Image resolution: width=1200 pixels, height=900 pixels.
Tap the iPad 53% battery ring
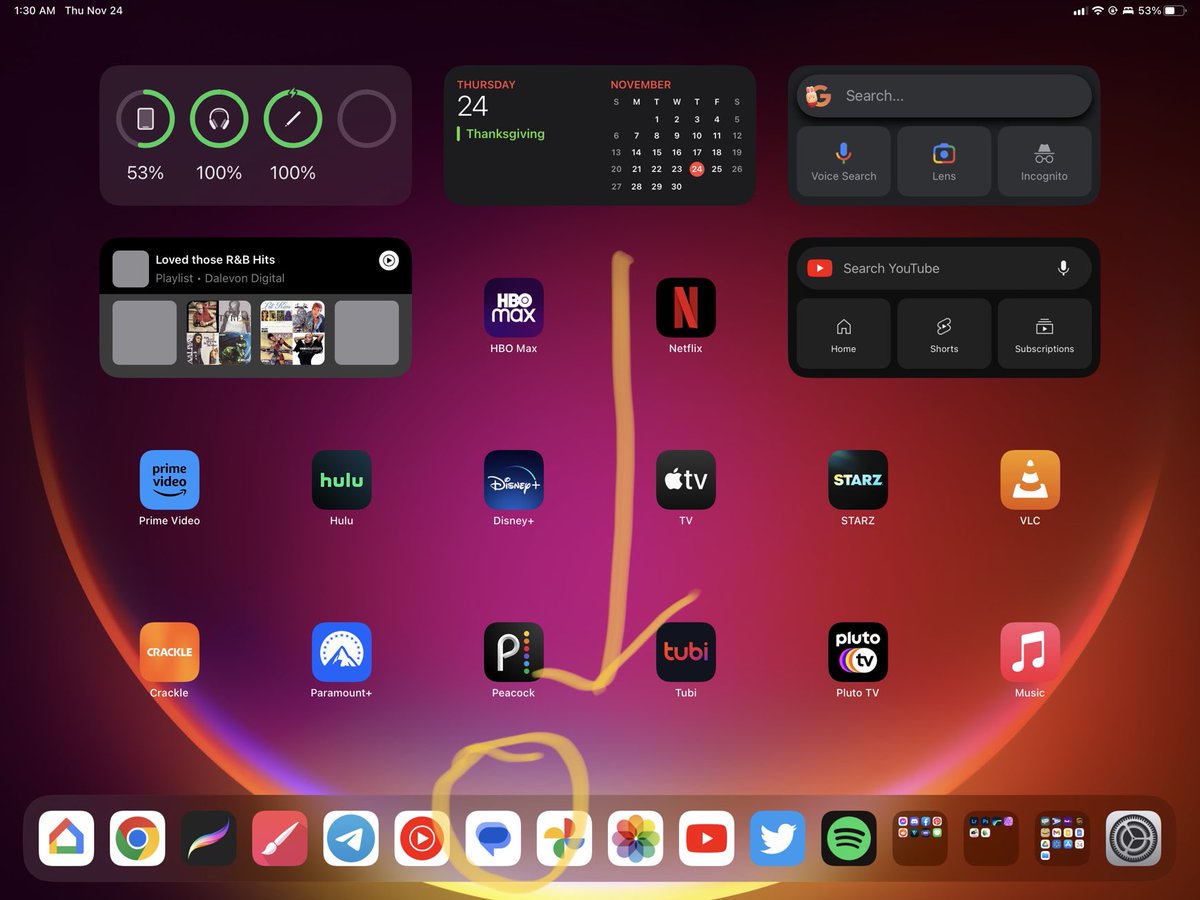pos(145,119)
